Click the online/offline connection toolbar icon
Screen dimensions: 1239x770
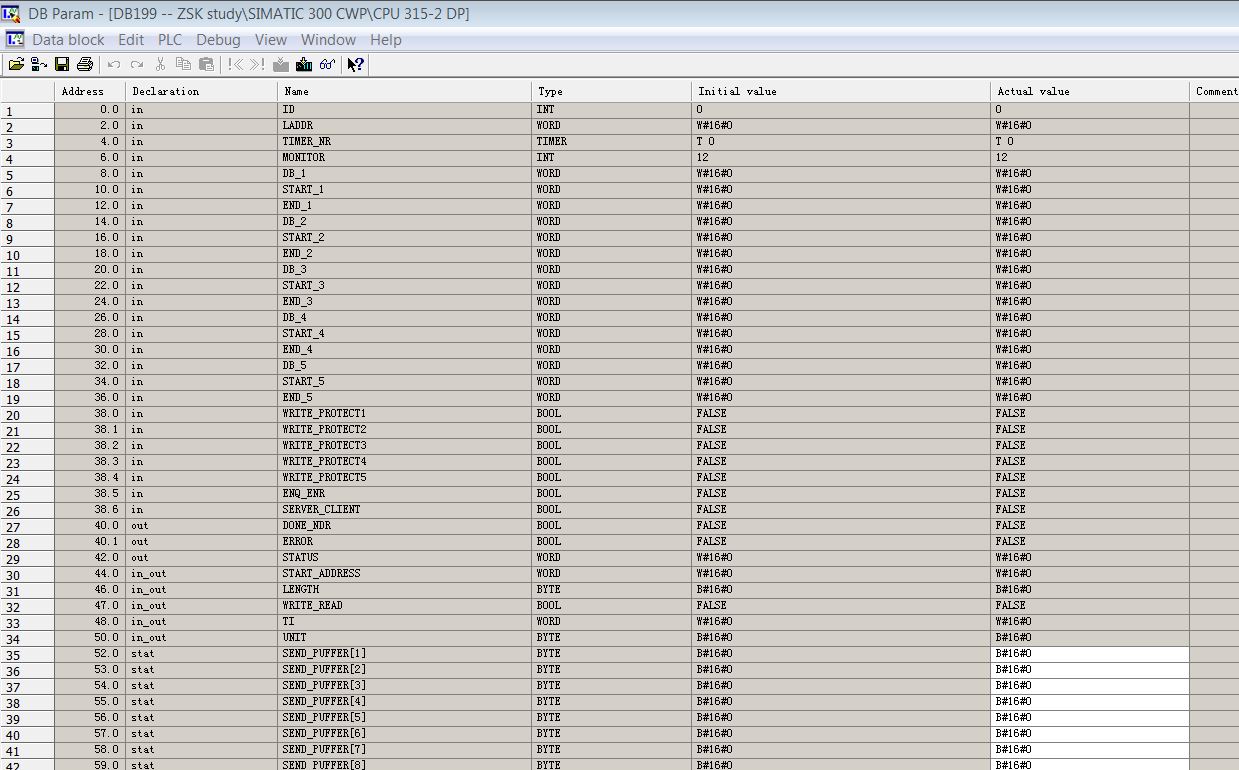tap(39, 64)
